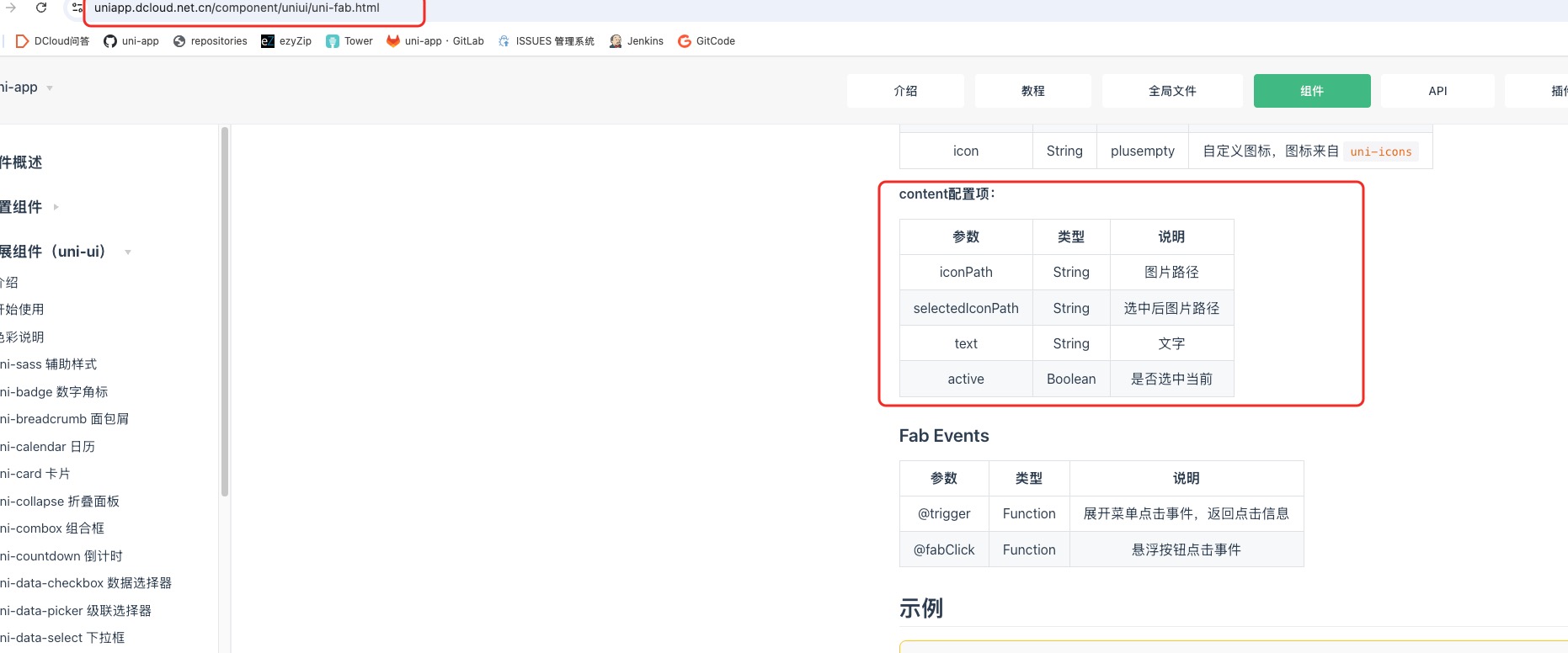Select the 全局文件 navigation tab
1568x653 pixels.
coord(1171,91)
